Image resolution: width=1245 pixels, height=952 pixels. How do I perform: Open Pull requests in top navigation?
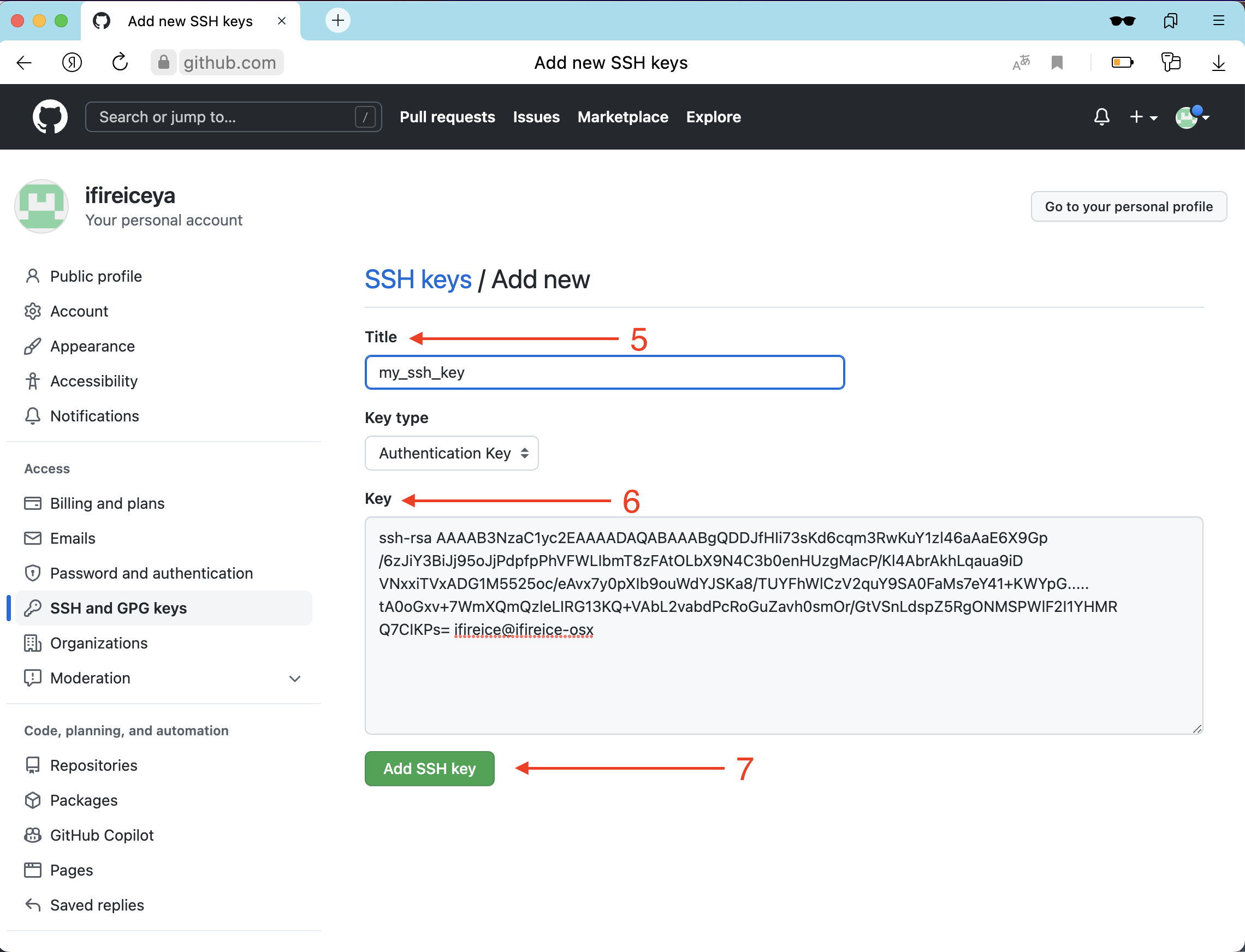pyautogui.click(x=447, y=117)
